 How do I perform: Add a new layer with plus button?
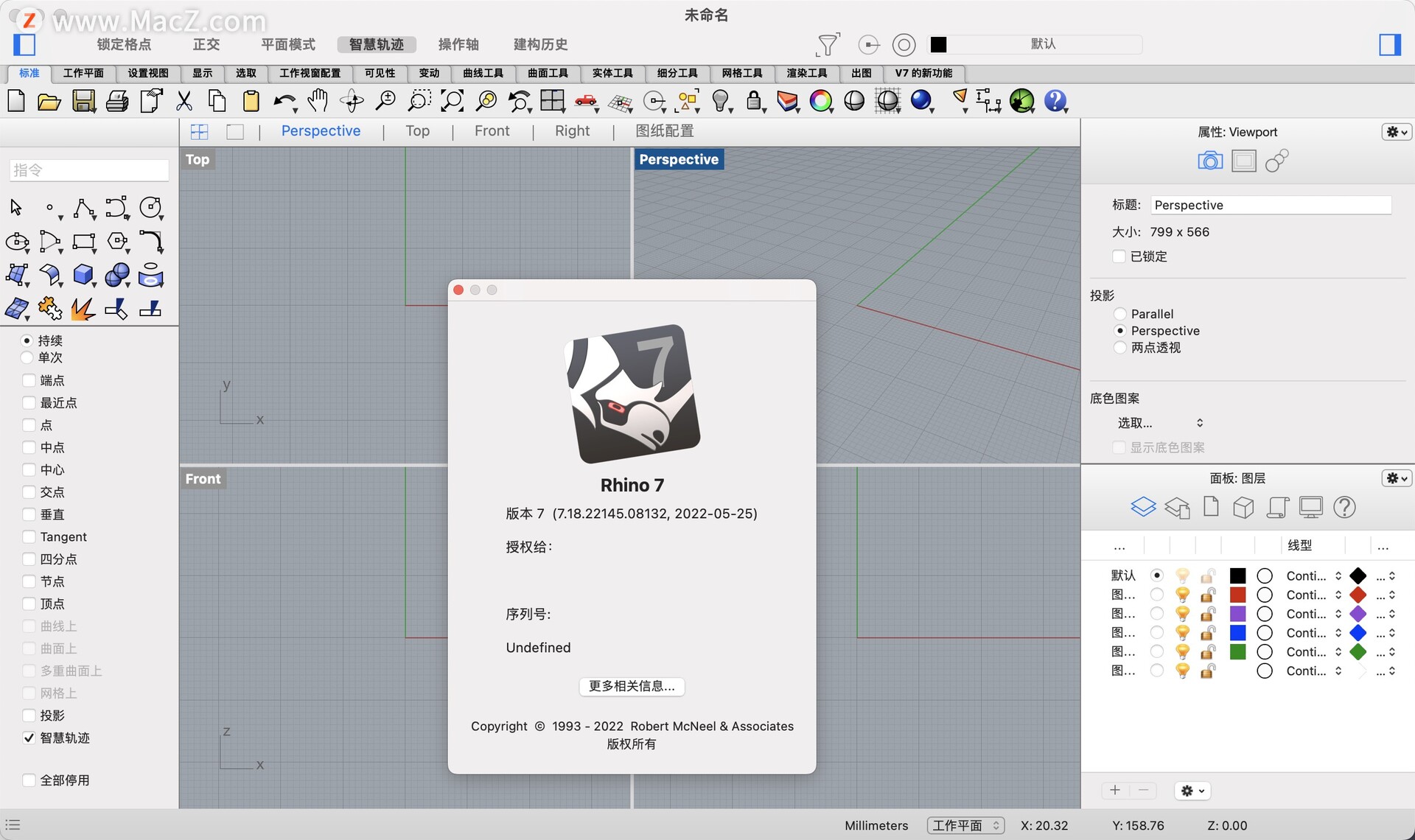1115,791
